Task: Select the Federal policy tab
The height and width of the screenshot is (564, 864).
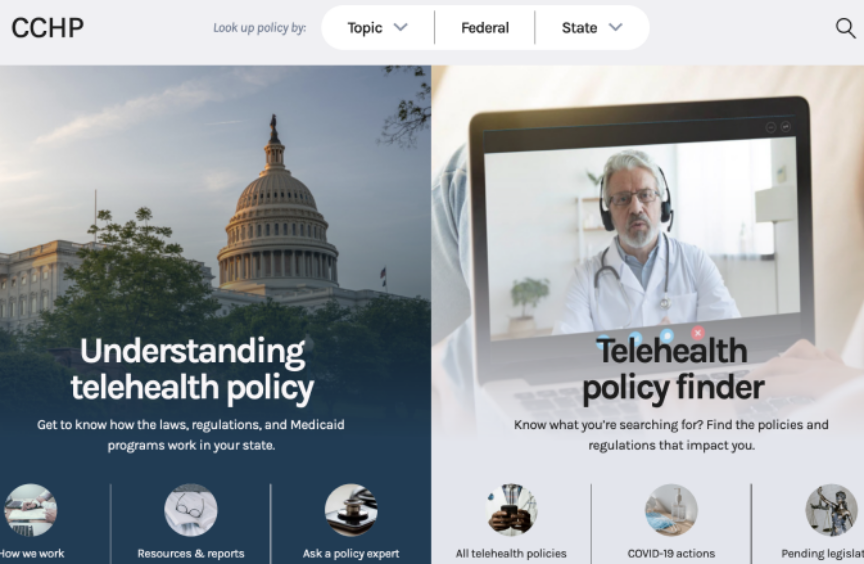Action: point(485,28)
